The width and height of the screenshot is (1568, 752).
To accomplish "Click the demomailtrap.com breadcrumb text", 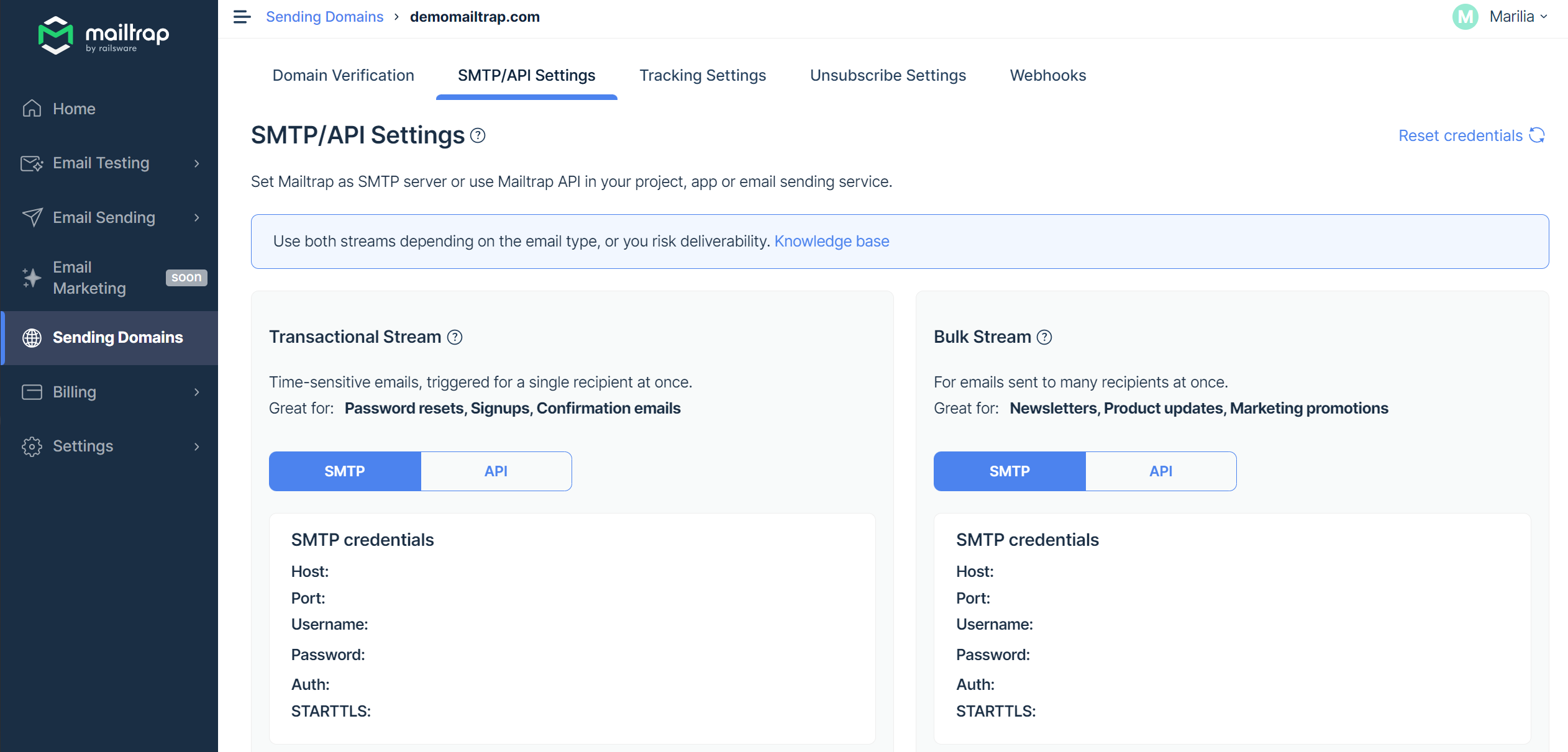I will pyautogui.click(x=475, y=17).
